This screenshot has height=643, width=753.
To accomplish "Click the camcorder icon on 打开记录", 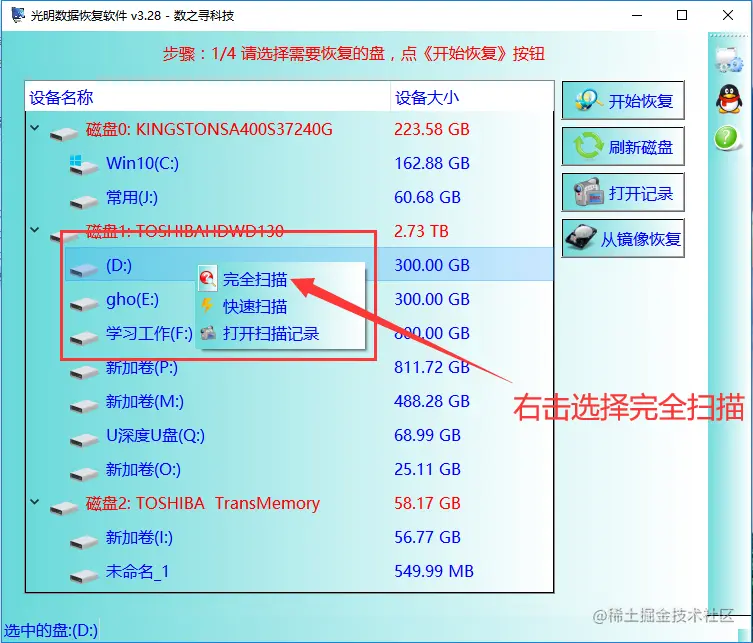I will click(x=589, y=192).
